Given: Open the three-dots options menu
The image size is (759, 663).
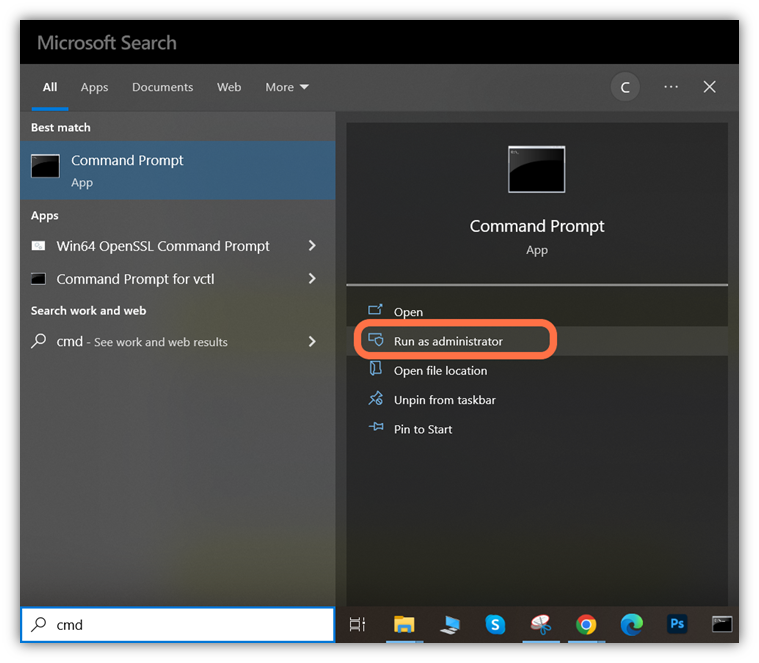Looking at the screenshot, I should click(671, 87).
